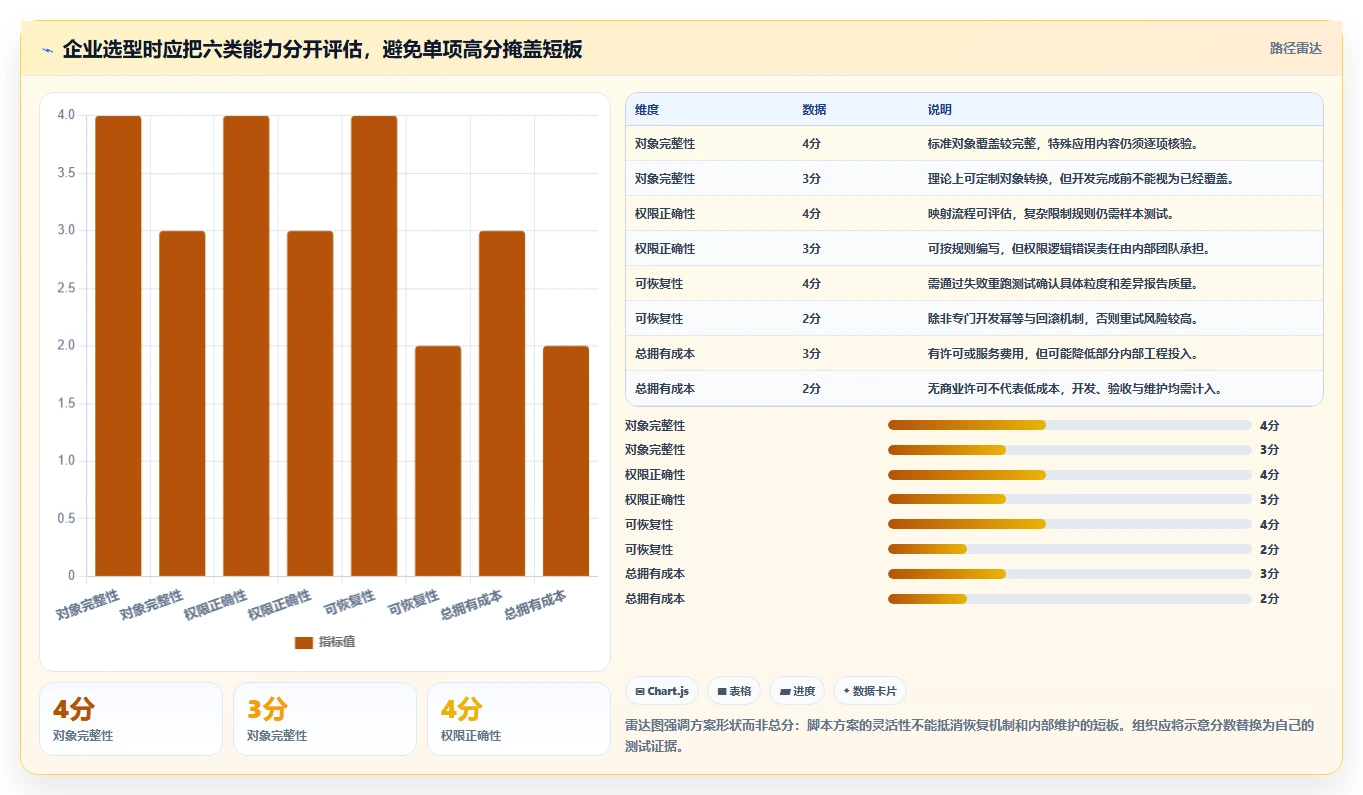Click the icon inside the 进度 chip
The width and height of the screenshot is (1363, 795).
point(784,691)
